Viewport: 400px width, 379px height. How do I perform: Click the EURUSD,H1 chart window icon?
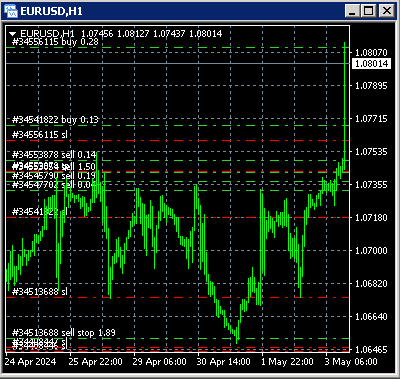[11, 11]
